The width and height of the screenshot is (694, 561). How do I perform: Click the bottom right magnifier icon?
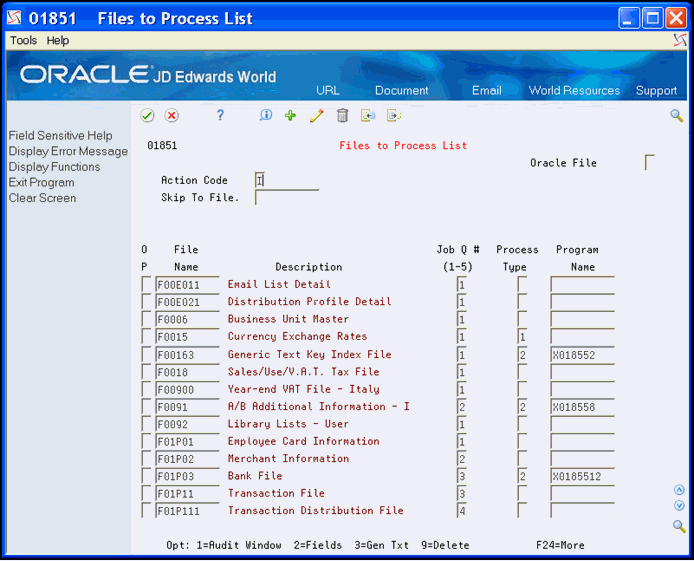(679, 526)
